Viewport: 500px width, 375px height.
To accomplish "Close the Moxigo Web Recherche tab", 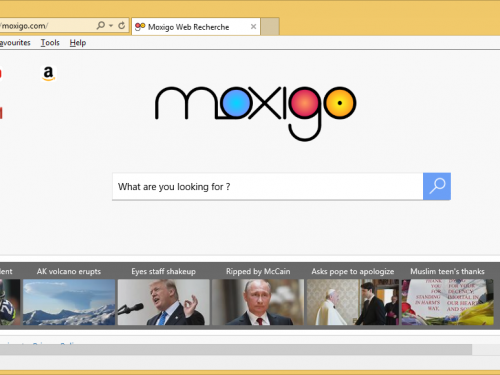I will (x=253, y=26).
